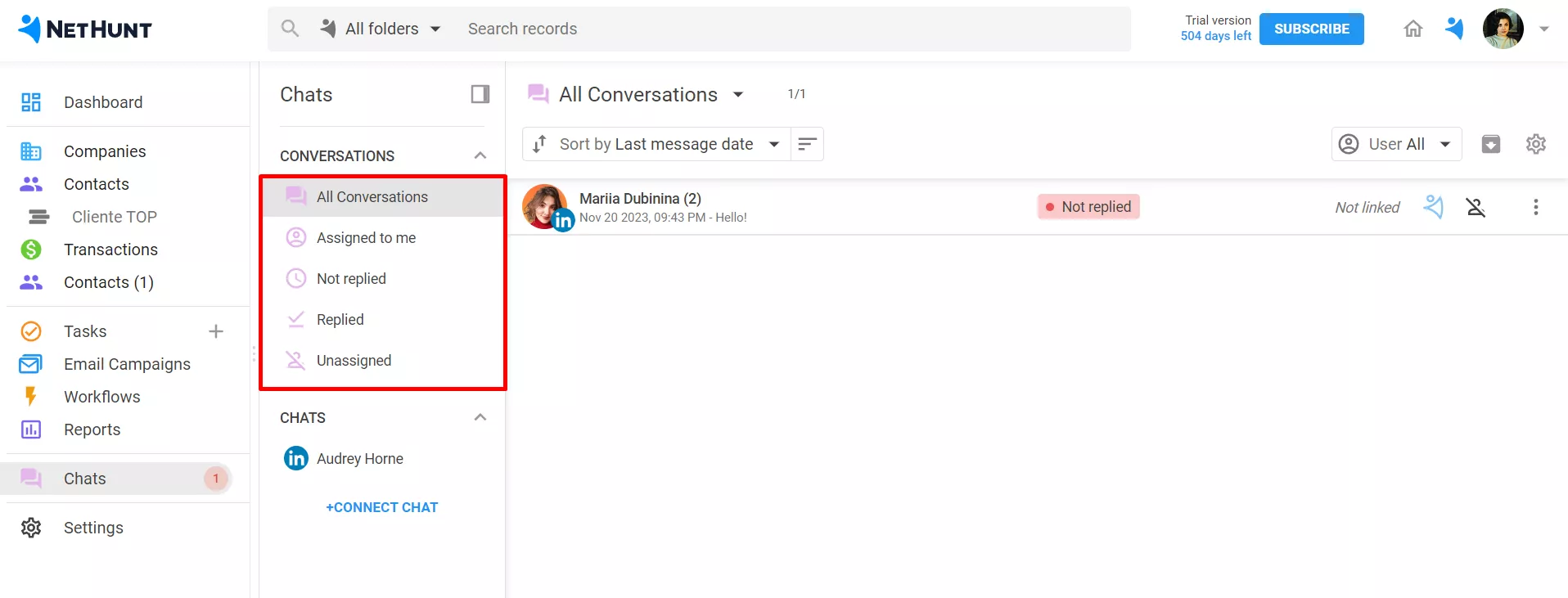Viewport: 1568px width, 598px height.
Task: Open Contacts (1) folder
Action: 108,282
